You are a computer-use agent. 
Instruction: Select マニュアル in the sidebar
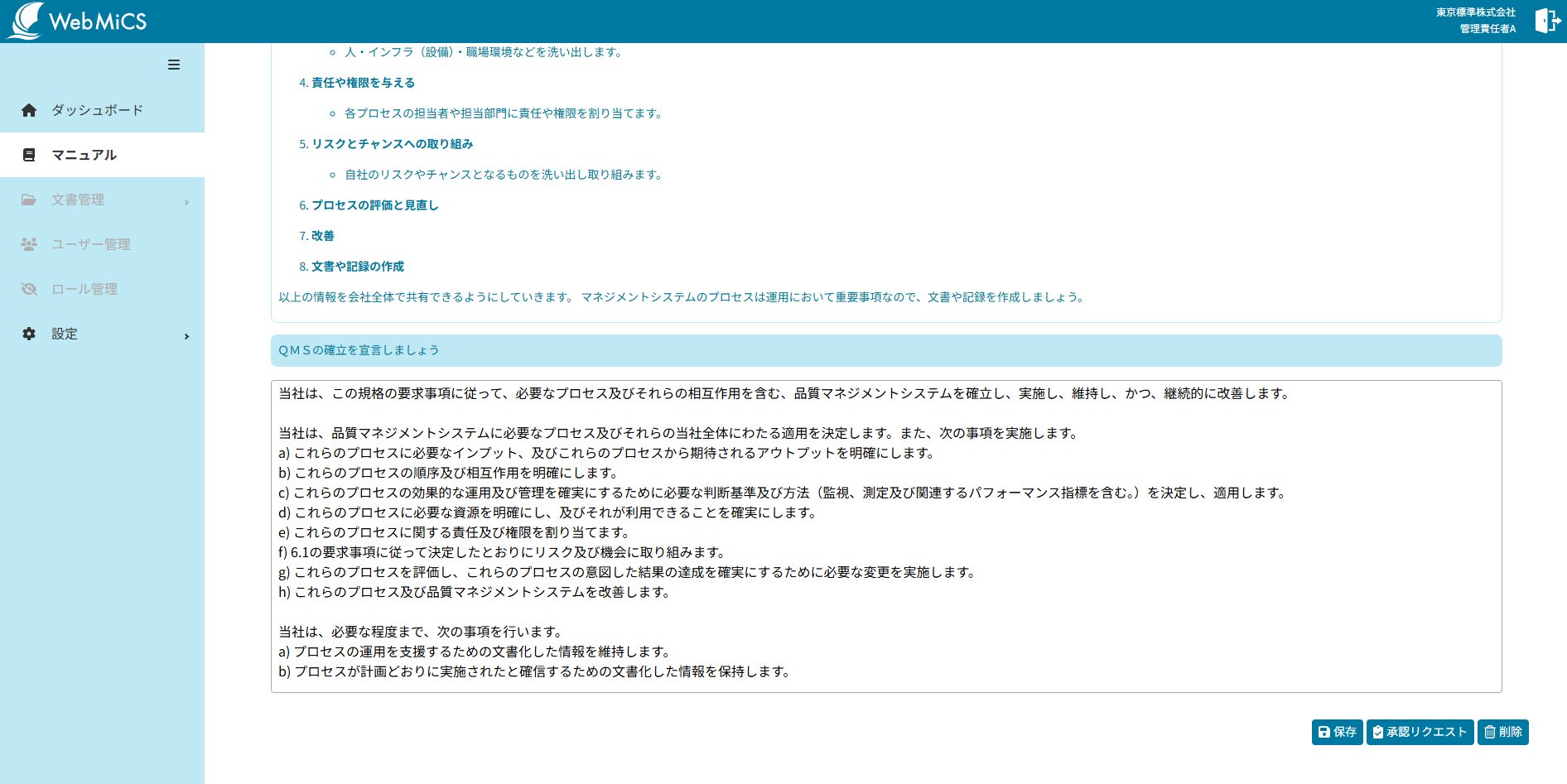pyautogui.click(x=84, y=155)
